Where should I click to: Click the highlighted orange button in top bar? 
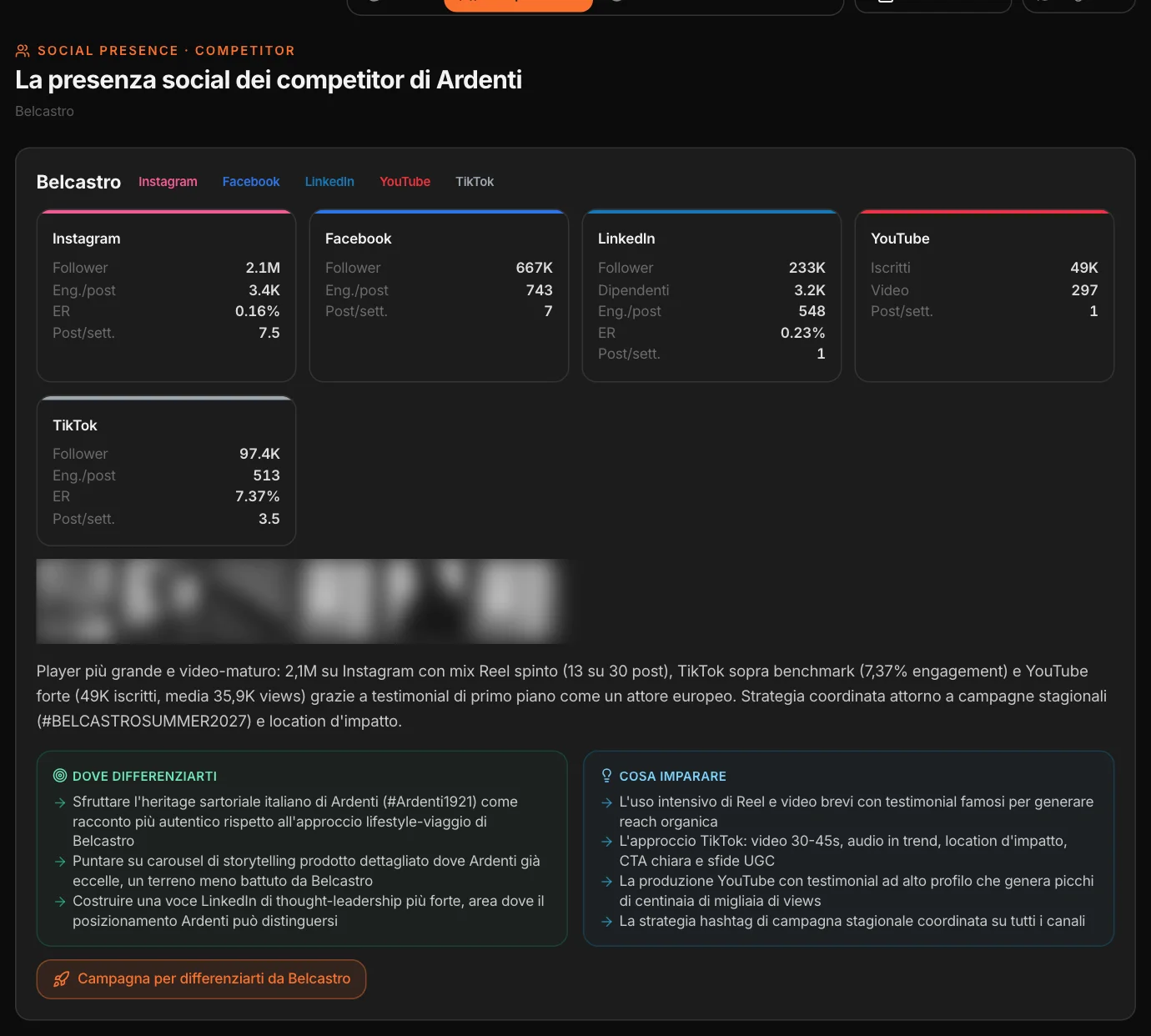[x=518, y=5]
